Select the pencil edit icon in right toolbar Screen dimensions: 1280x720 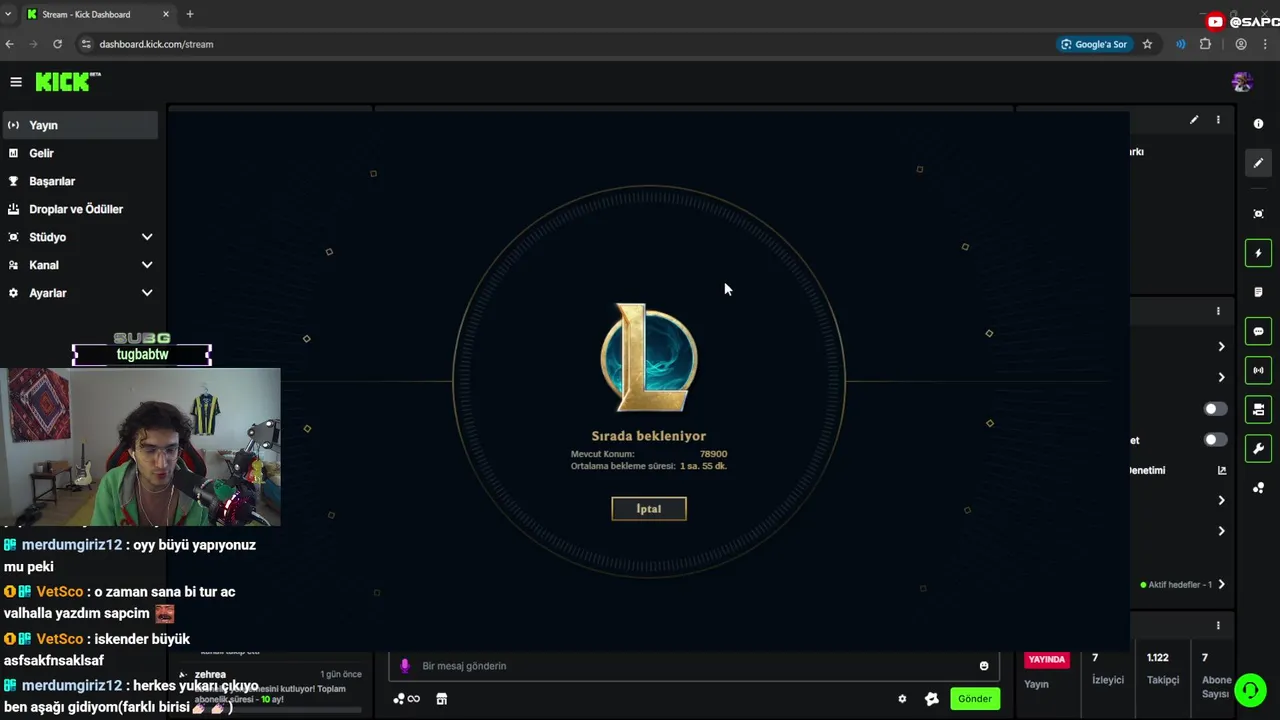click(1258, 163)
